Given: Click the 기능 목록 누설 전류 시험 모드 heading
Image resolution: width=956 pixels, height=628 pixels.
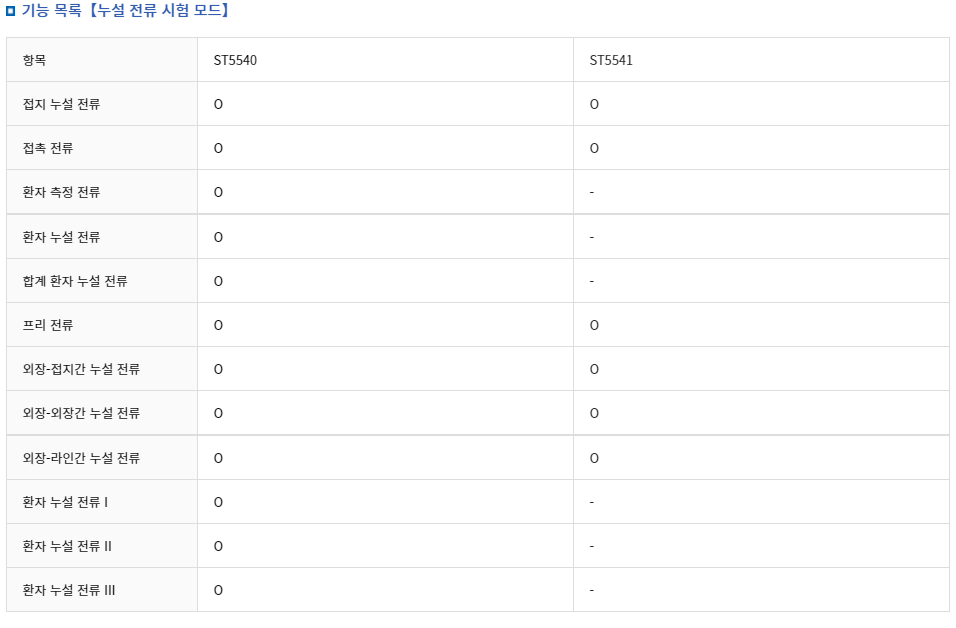Looking at the screenshot, I should click(125, 11).
